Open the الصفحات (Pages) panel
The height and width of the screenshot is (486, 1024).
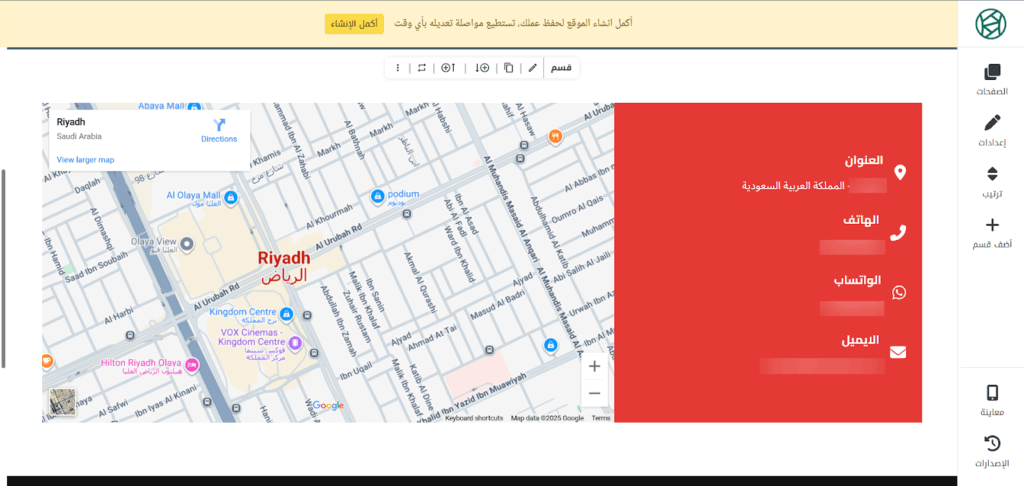(991, 80)
